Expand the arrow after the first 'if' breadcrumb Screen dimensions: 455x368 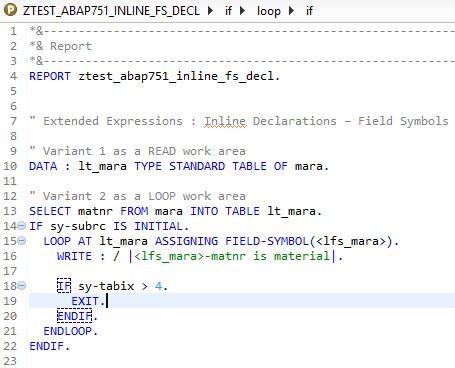[243, 11]
